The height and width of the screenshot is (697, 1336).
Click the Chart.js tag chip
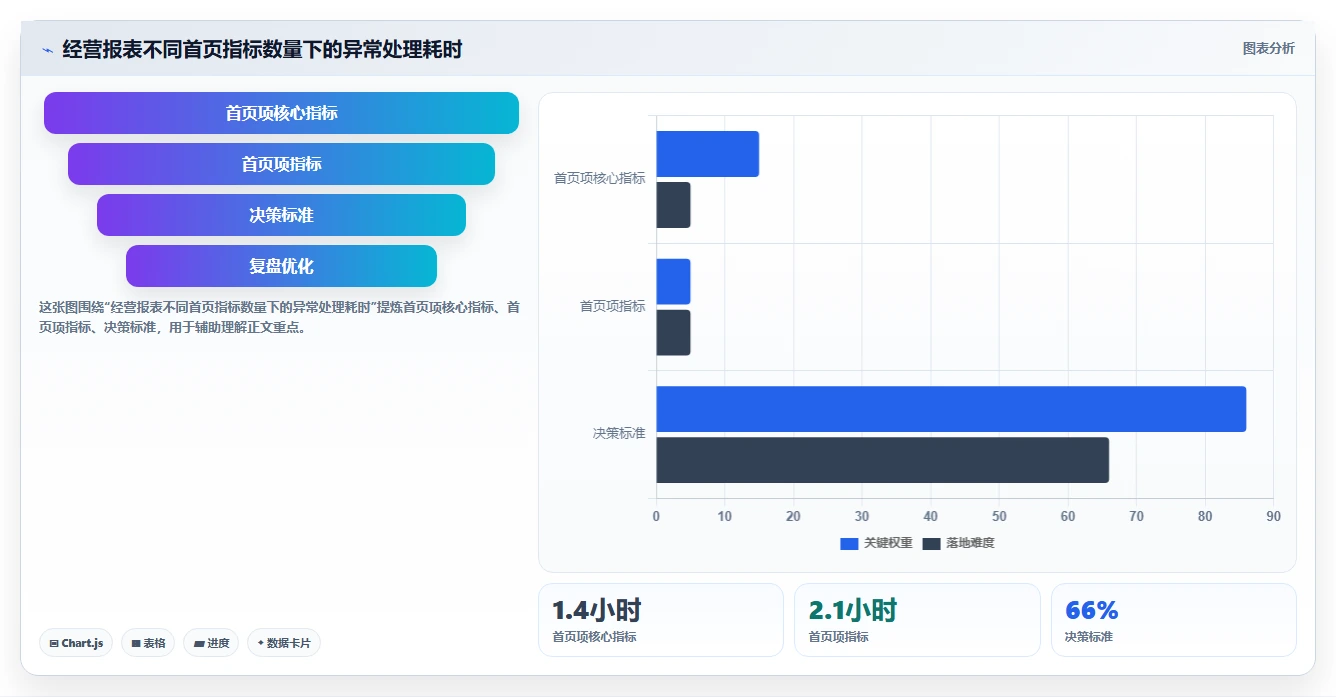click(x=76, y=643)
